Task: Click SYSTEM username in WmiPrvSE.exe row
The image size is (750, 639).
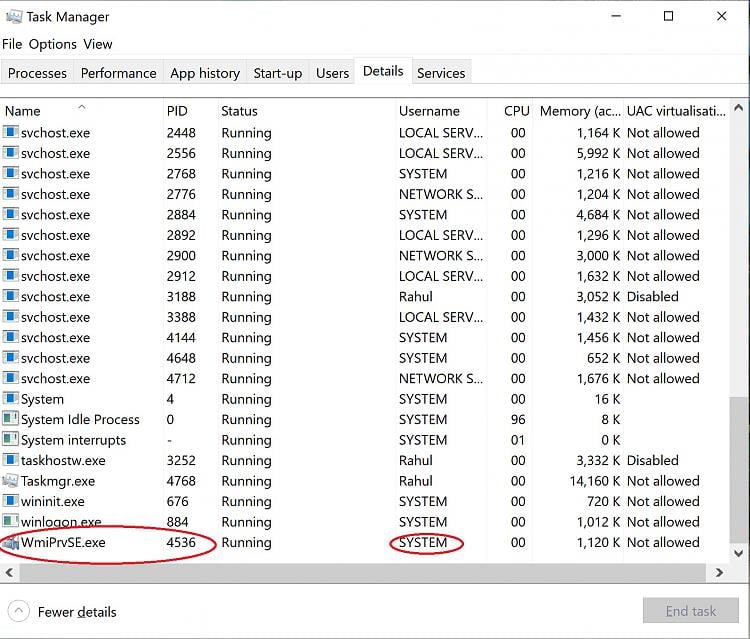Action: 423,542
